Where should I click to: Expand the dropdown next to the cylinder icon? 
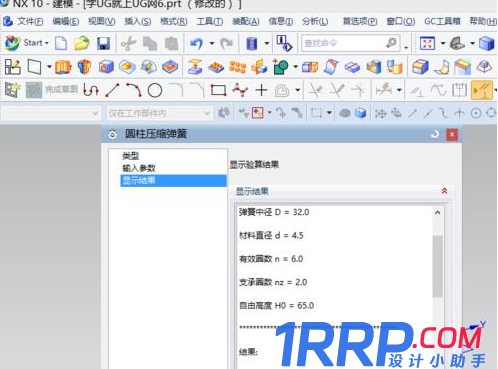point(267,43)
